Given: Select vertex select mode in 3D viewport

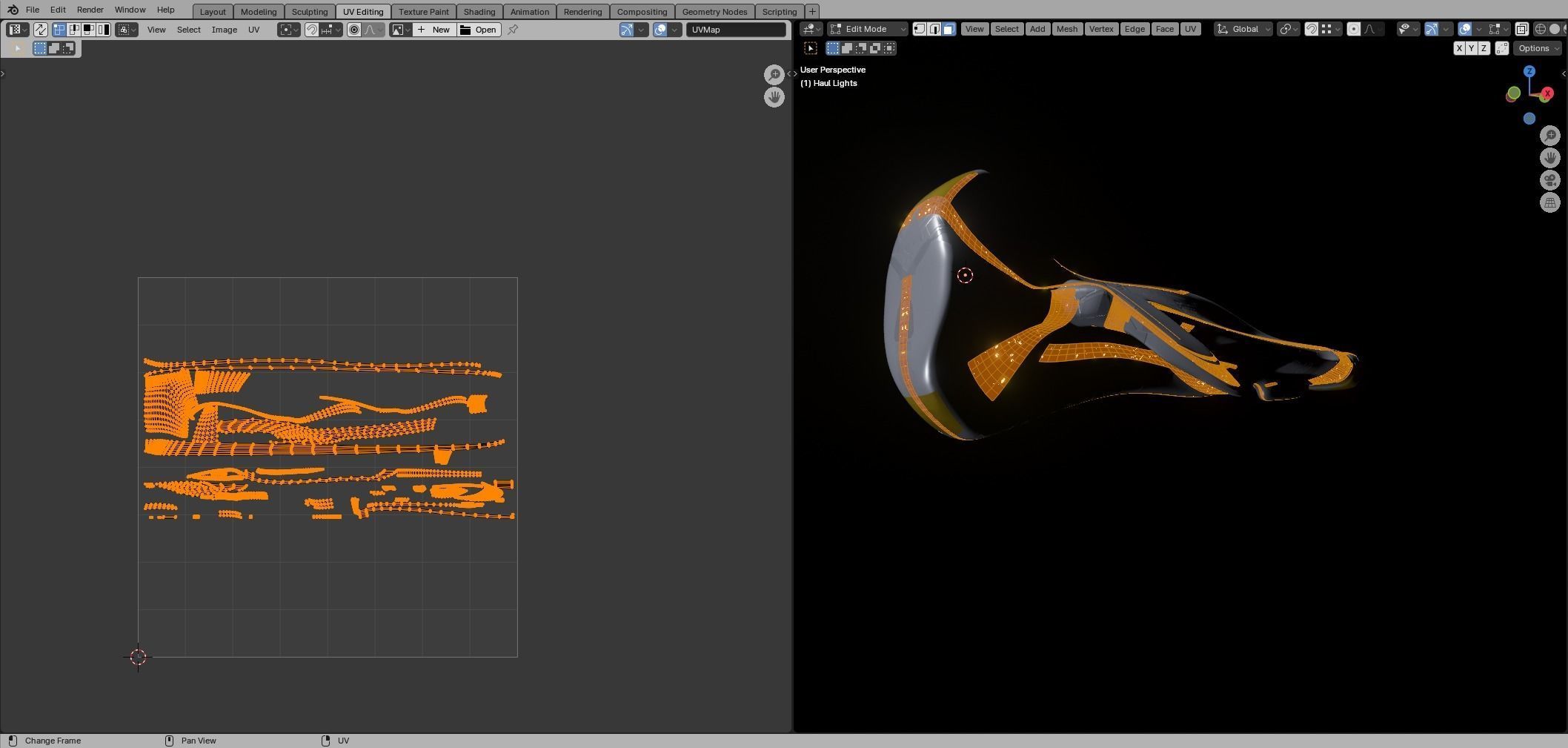Looking at the screenshot, I should 920,29.
